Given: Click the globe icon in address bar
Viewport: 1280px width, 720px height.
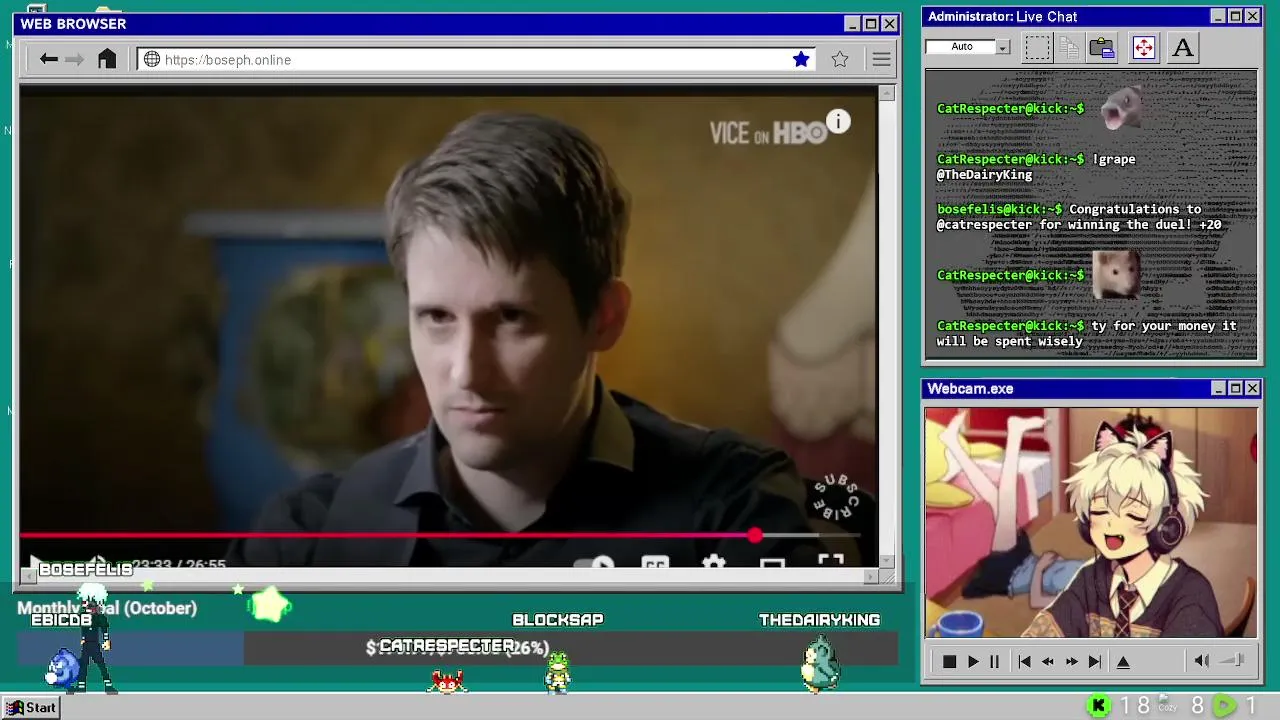Looking at the screenshot, I should click(152, 60).
